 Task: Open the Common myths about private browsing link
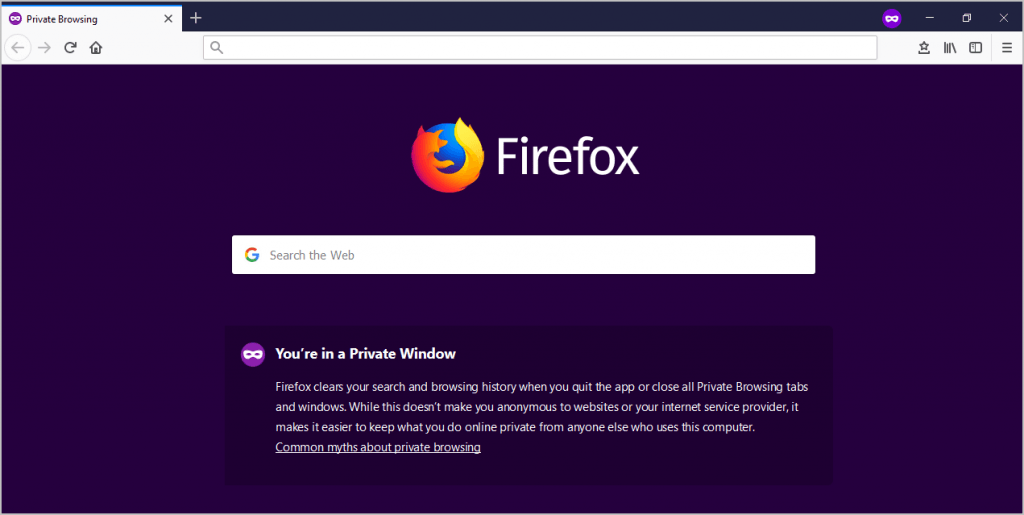click(378, 447)
